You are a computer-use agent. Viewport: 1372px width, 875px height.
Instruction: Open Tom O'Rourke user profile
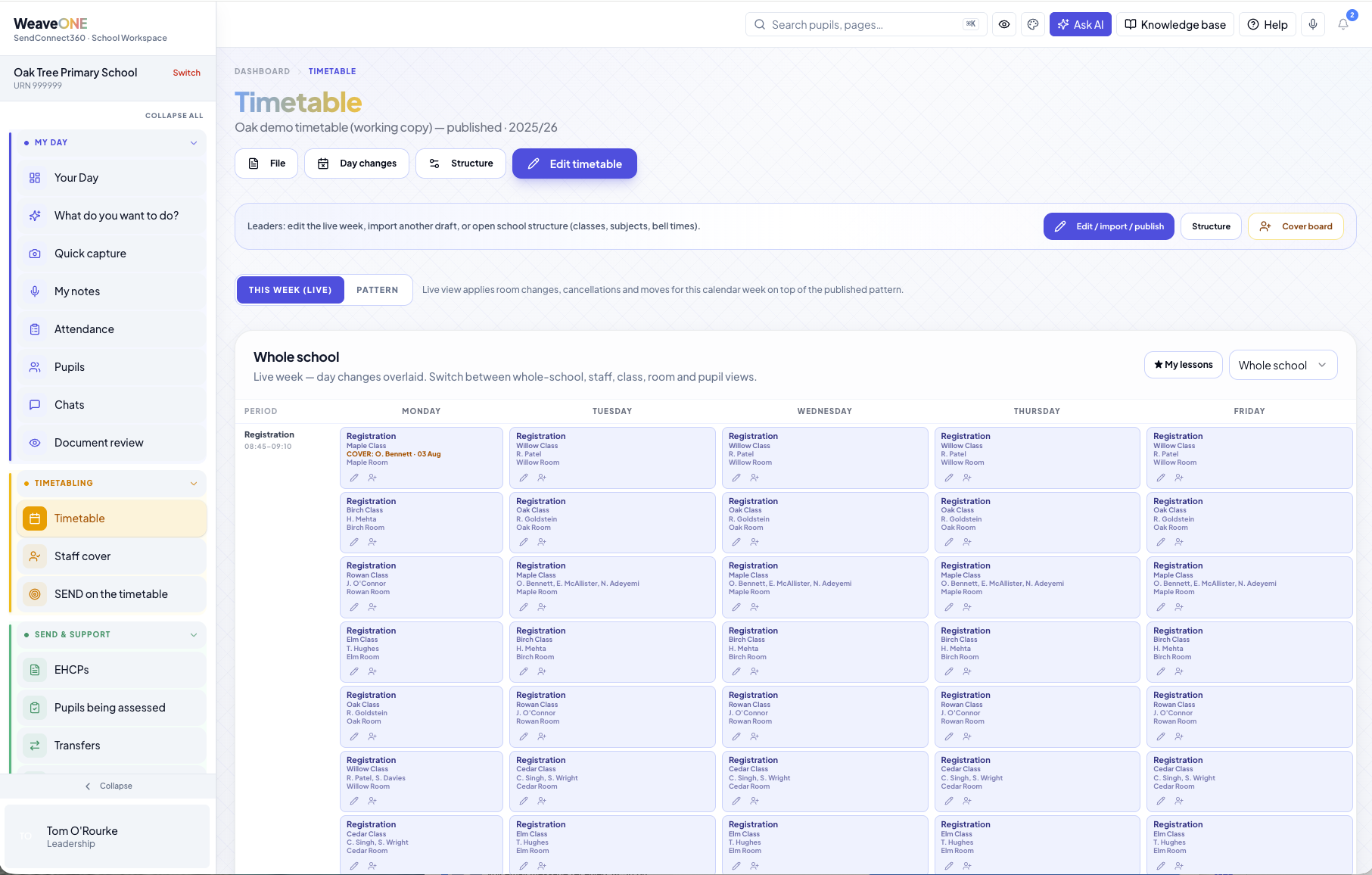(107, 836)
